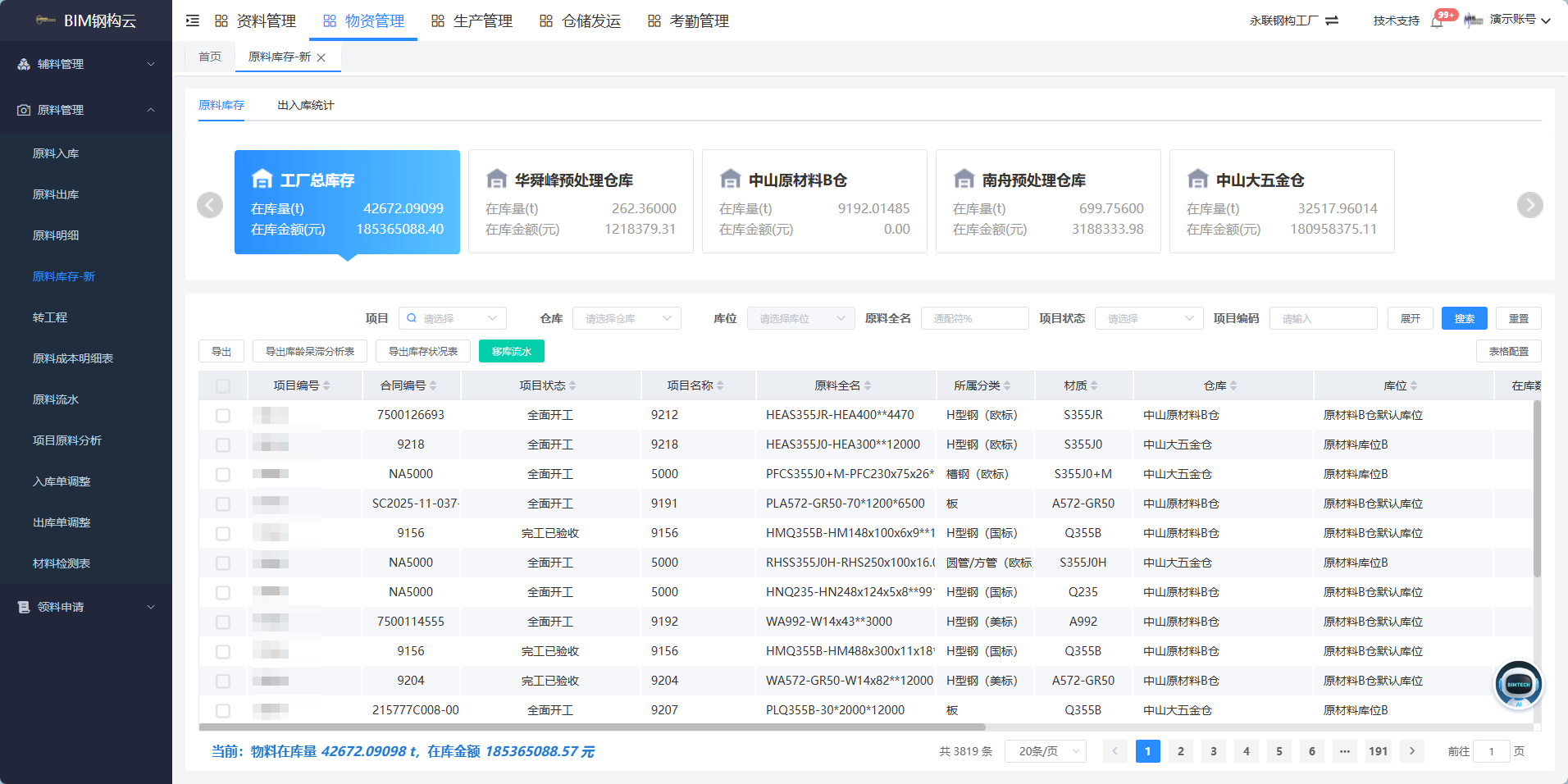Close the 原料库存-新 tab

pos(321,57)
